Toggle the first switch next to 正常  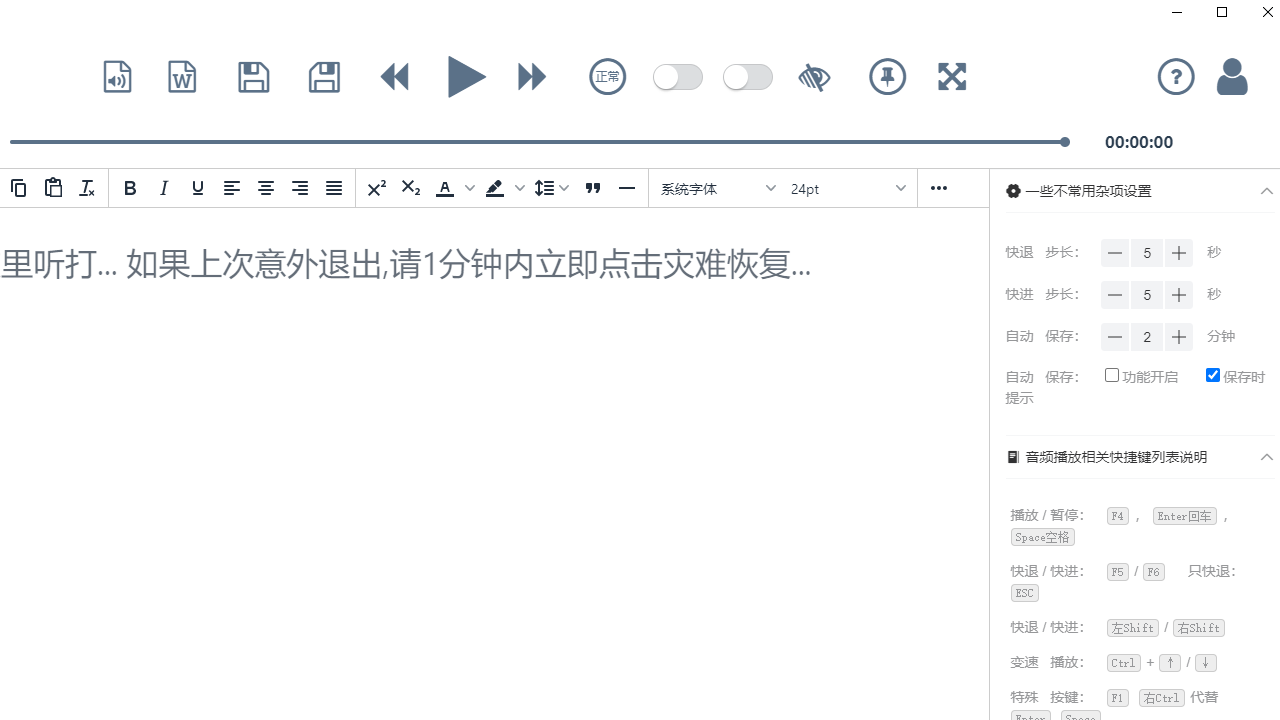678,77
